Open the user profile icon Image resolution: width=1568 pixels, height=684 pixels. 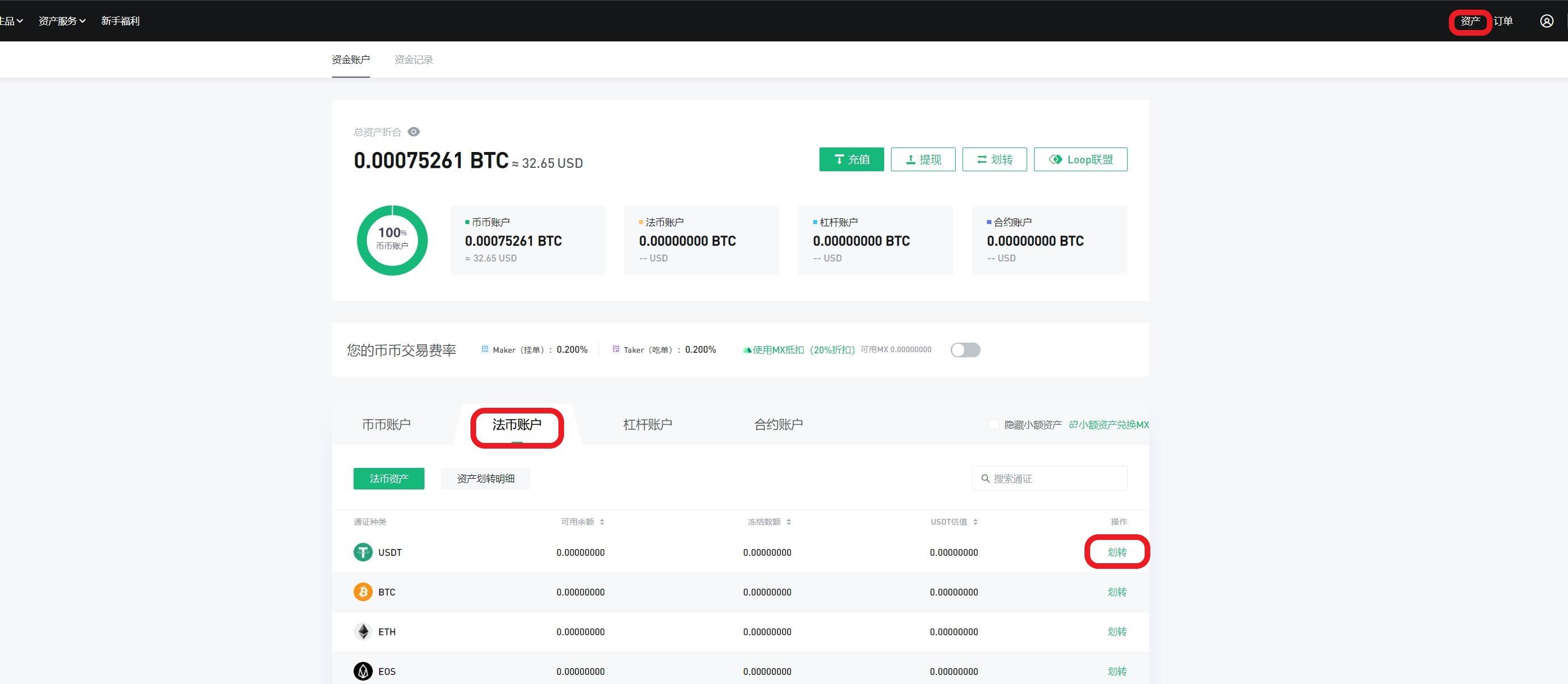1546,22
